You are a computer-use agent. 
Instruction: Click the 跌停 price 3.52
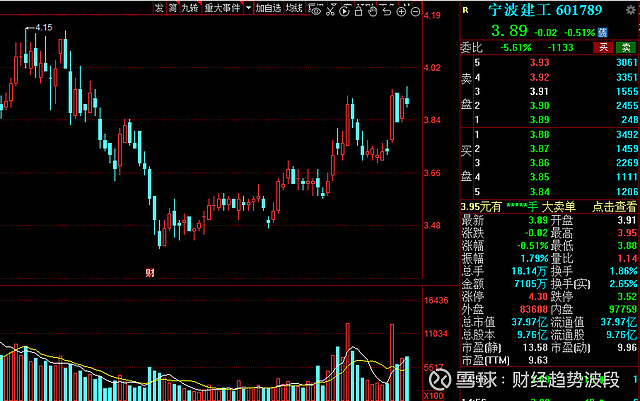627,296
